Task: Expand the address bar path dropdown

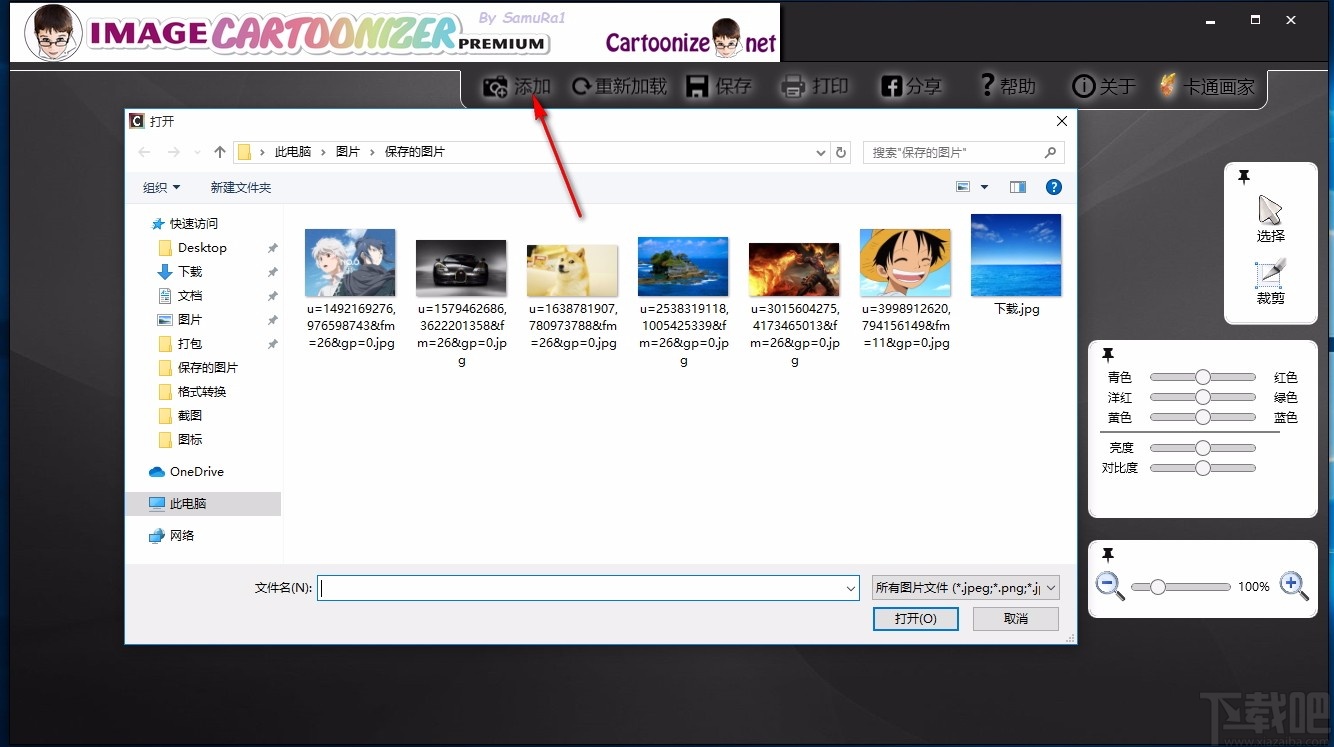Action: [x=821, y=153]
